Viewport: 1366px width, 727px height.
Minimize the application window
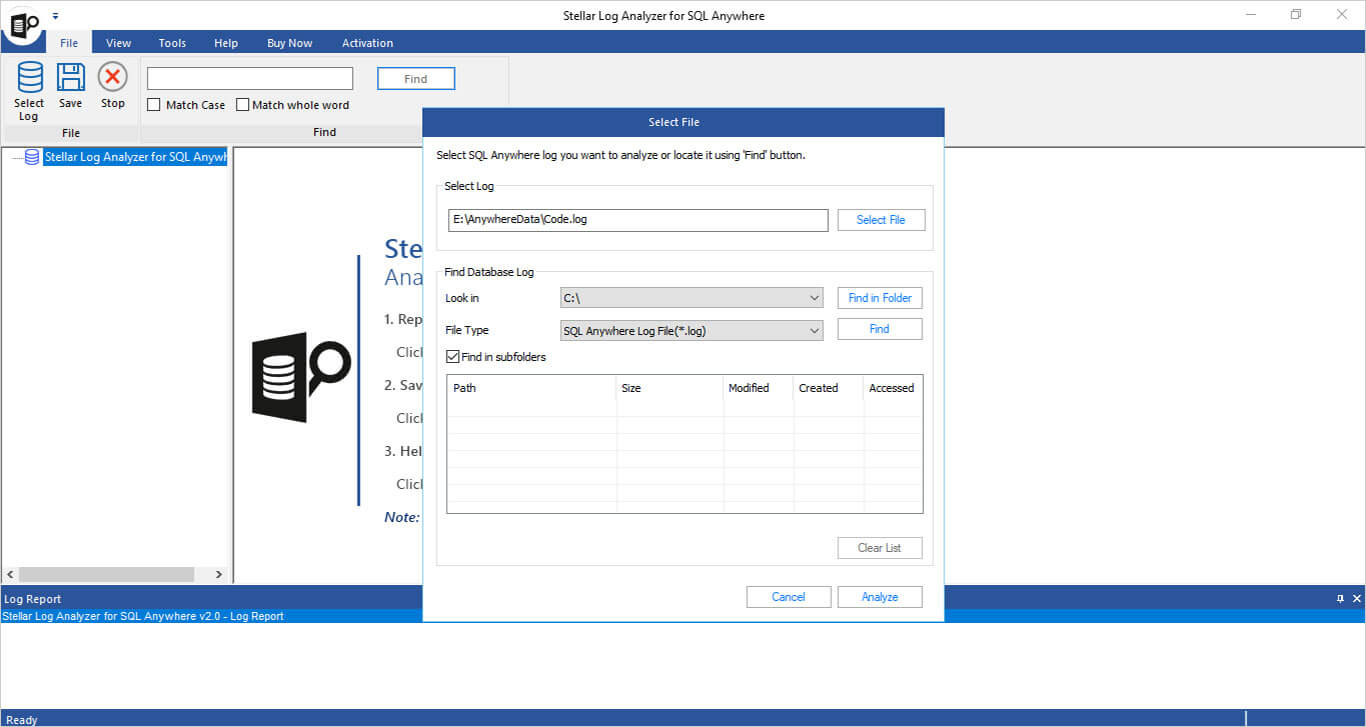click(x=1251, y=15)
